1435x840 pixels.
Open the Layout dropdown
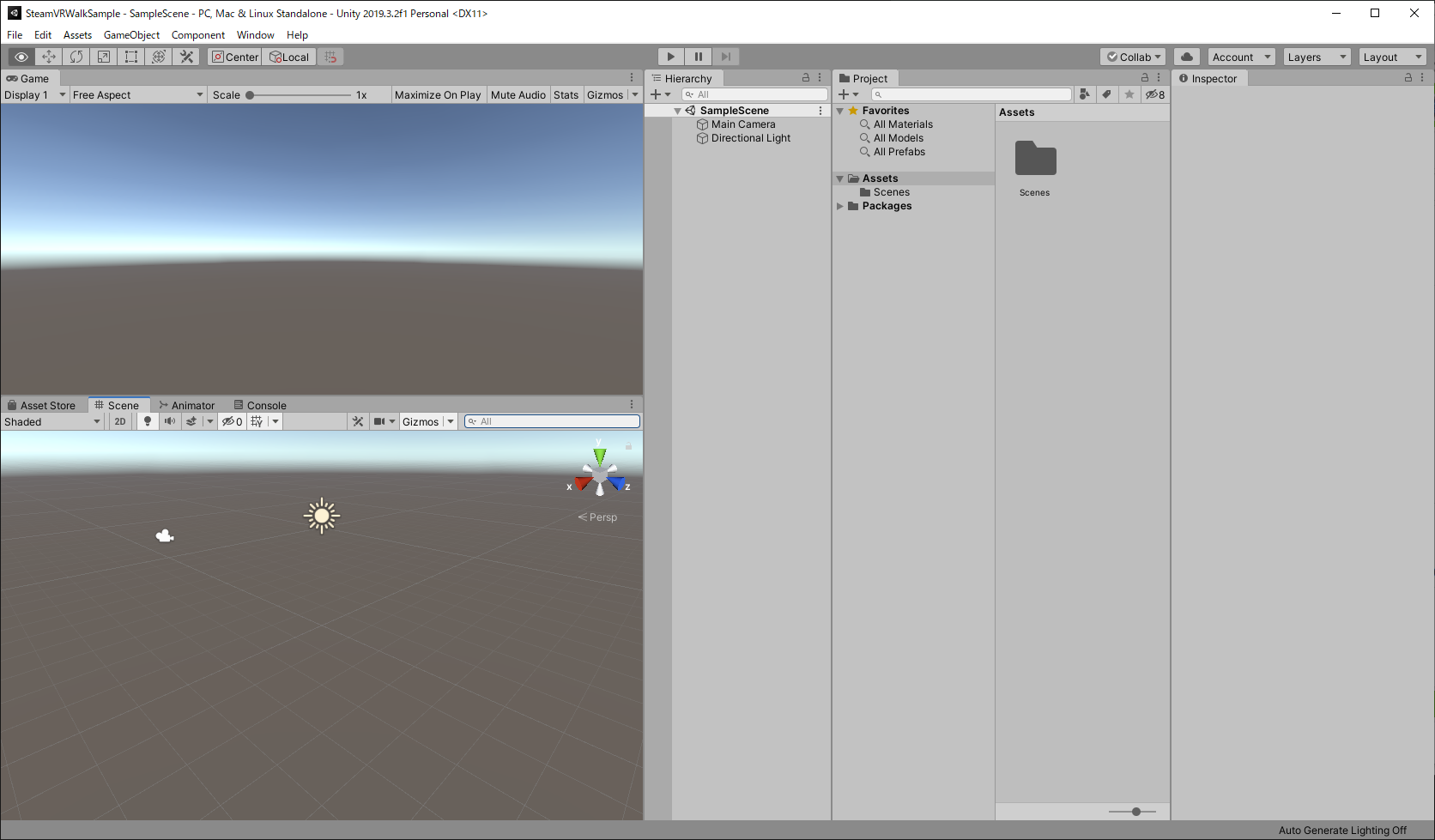[1391, 57]
